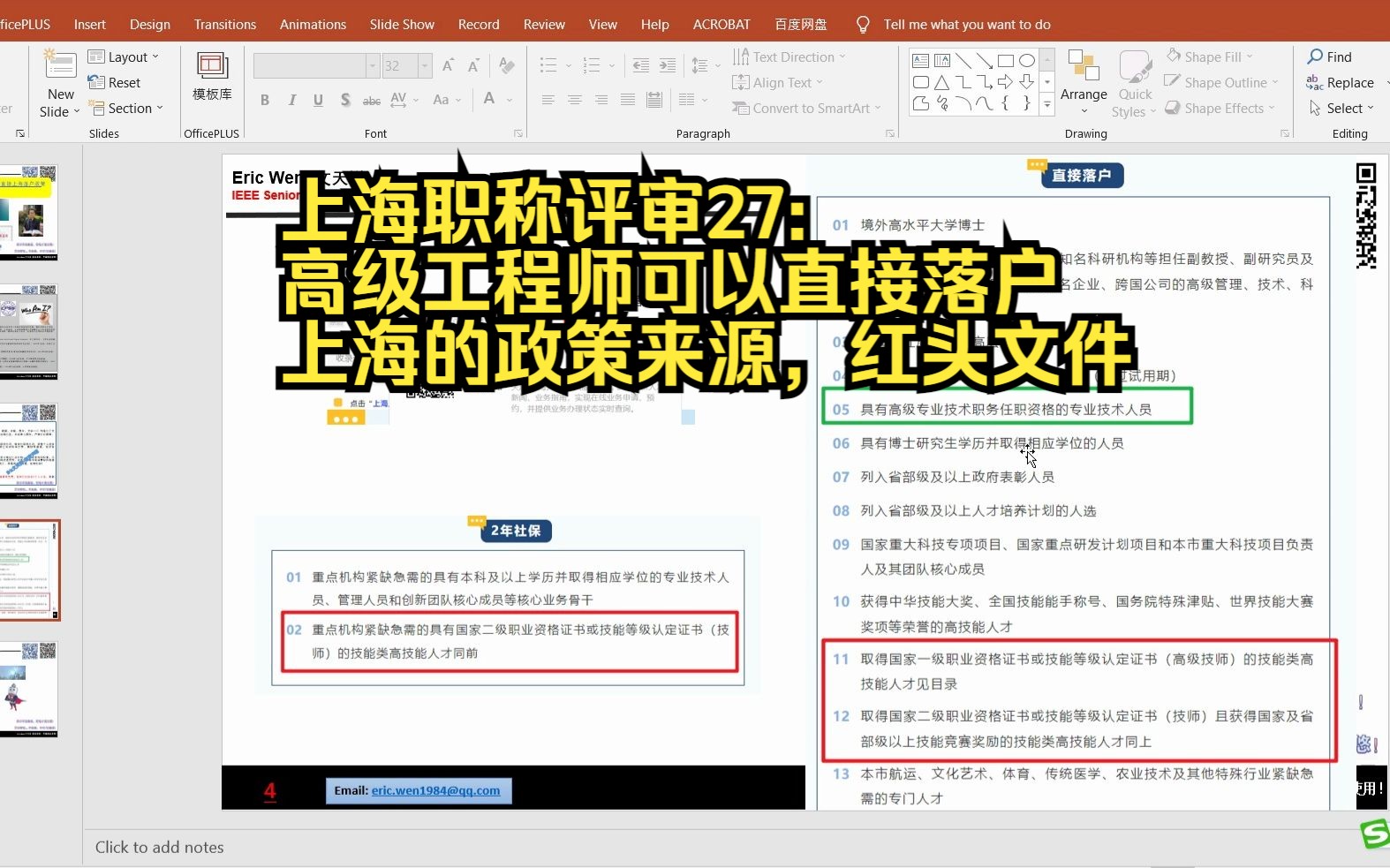Choose the Down Arrow block shape
1390x868 pixels.
(x=1027, y=82)
